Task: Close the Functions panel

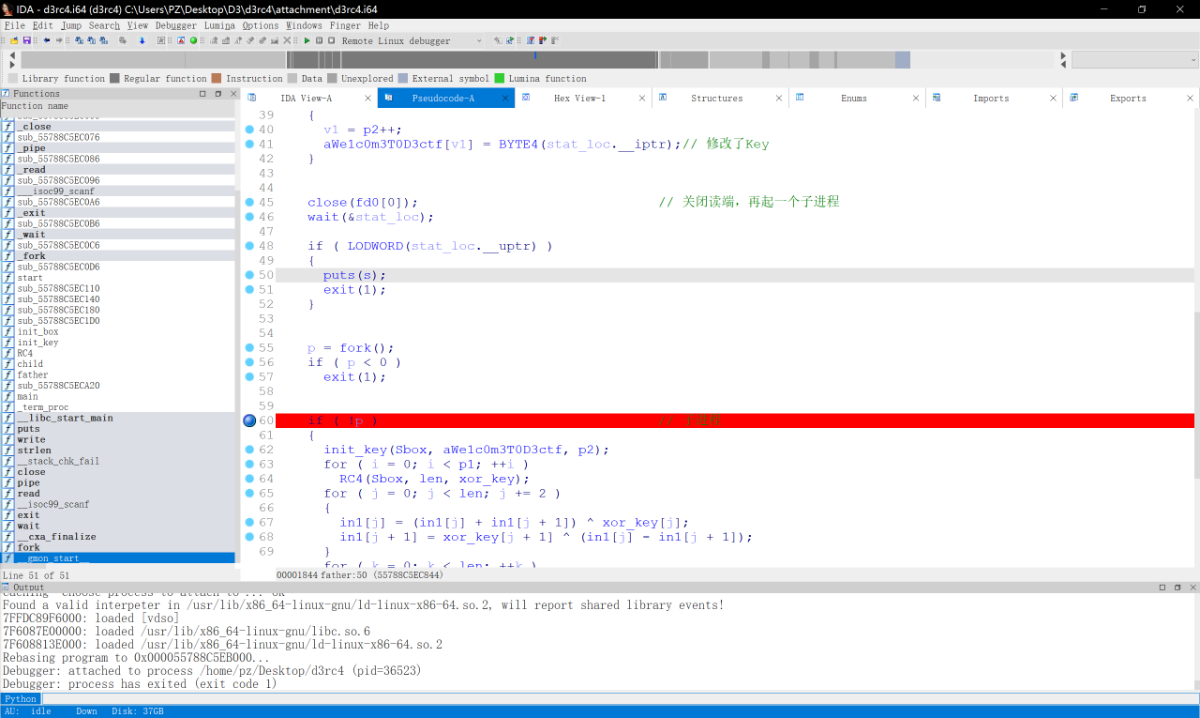Action: [x=231, y=94]
